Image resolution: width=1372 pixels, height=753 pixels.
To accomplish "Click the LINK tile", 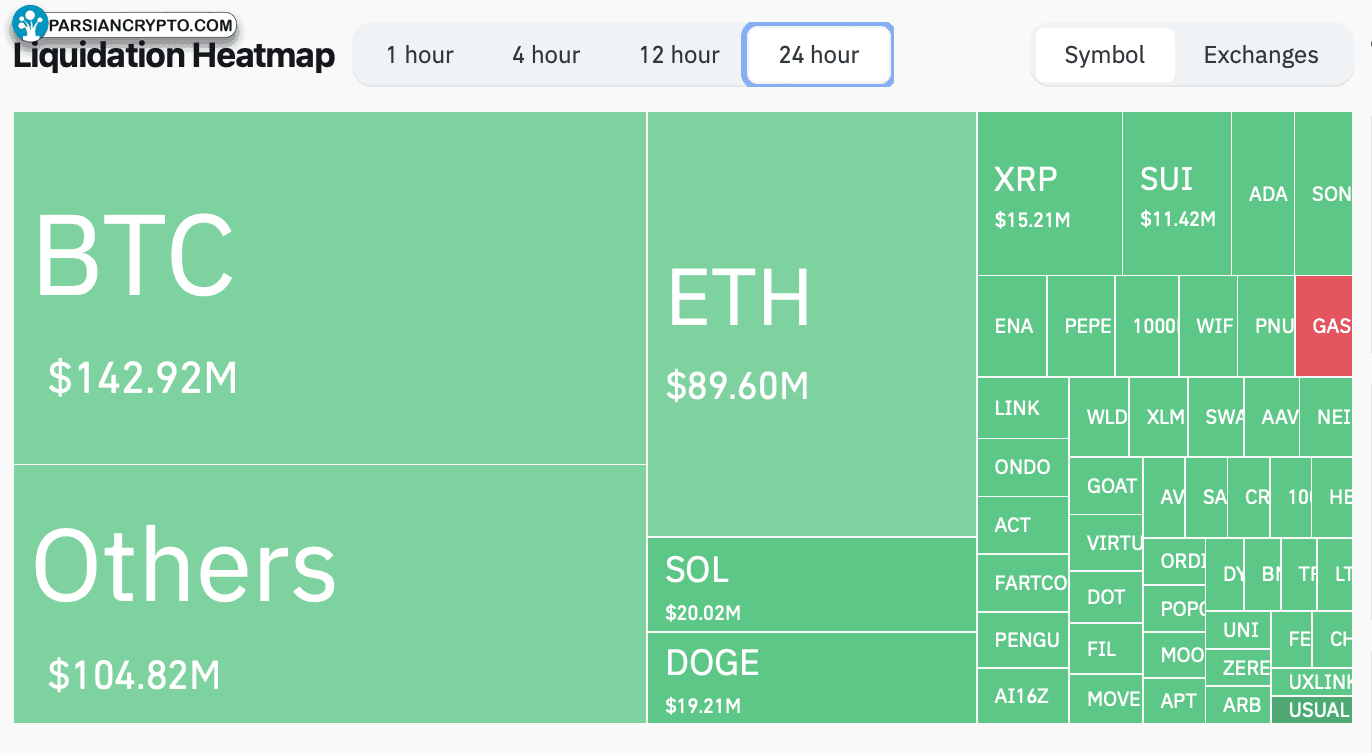I will (x=1023, y=408).
